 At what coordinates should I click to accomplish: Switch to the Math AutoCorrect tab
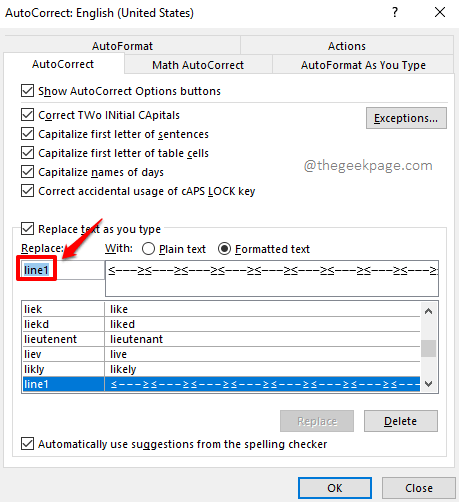198,65
